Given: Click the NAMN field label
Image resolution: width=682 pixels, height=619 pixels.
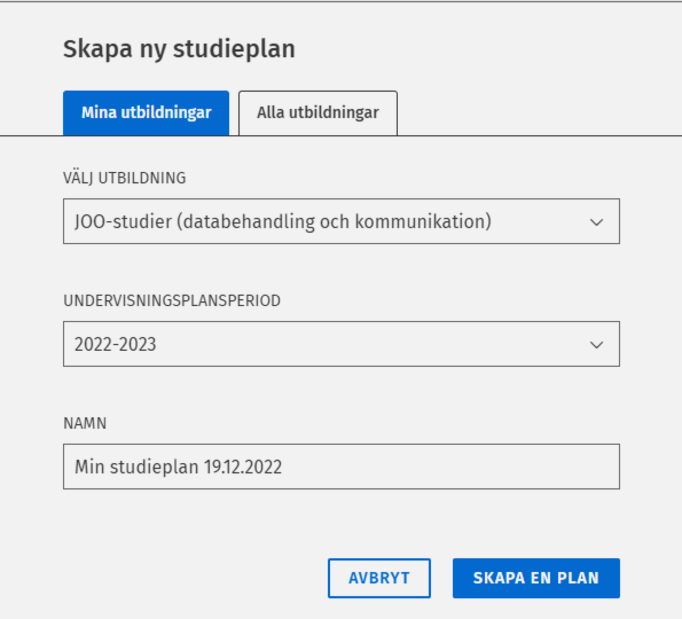Looking at the screenshot, I should click(85, 424).
